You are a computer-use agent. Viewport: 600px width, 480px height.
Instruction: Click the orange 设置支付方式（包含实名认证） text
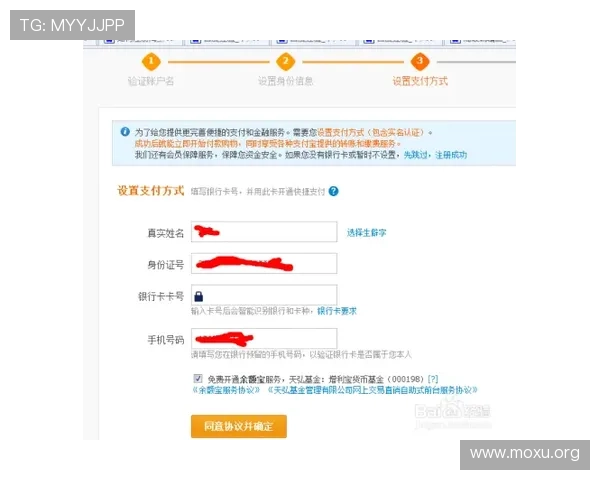coord(370,132)
